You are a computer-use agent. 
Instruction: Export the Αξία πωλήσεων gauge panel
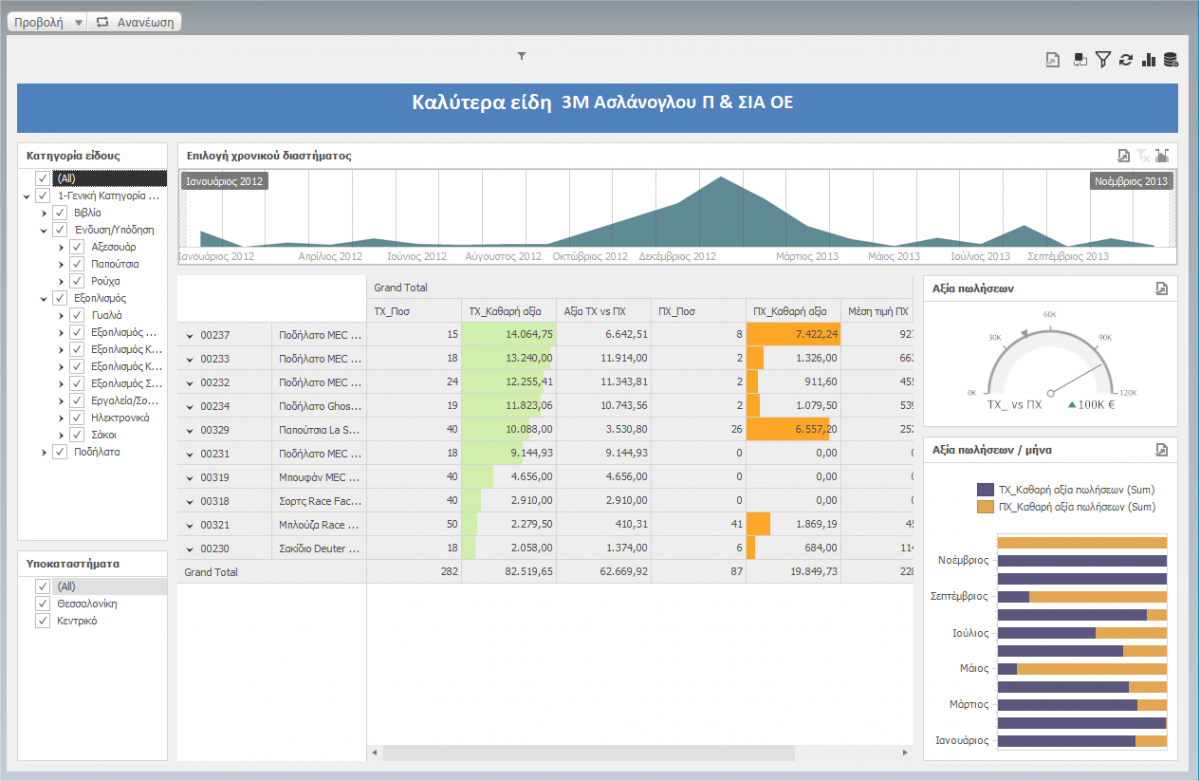1161,288
